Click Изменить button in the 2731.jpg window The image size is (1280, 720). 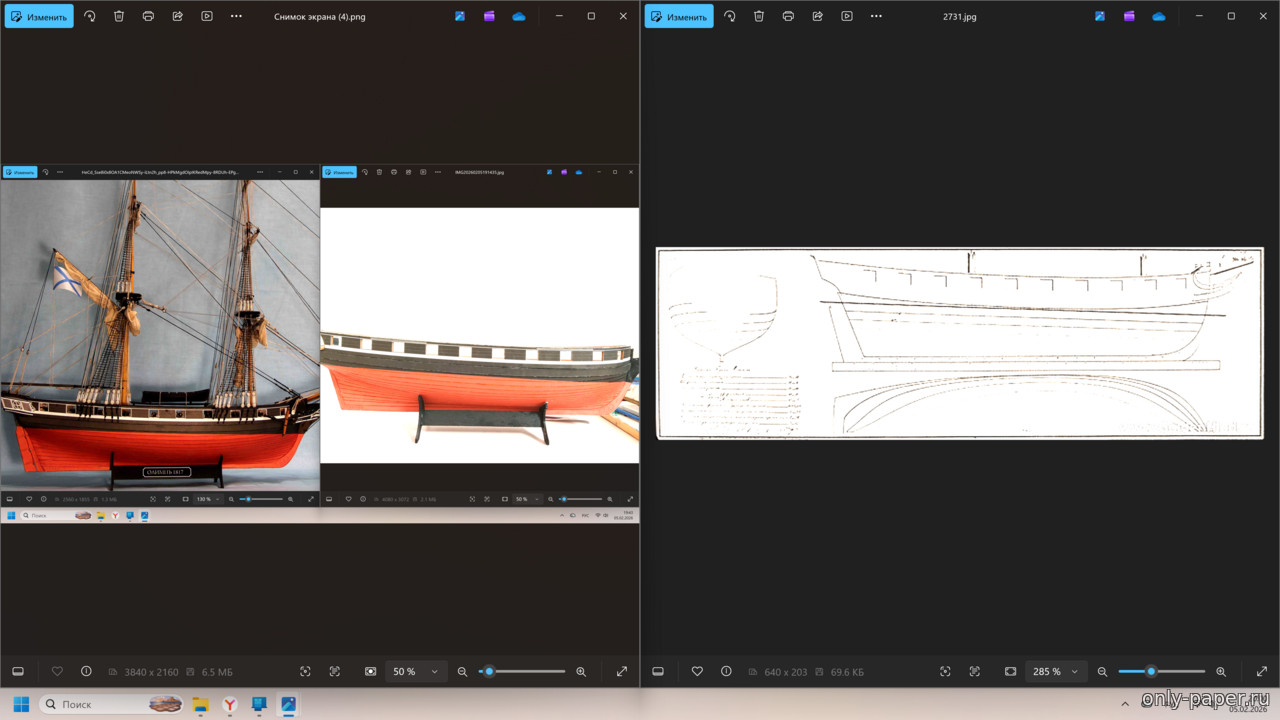coord(679,17)
